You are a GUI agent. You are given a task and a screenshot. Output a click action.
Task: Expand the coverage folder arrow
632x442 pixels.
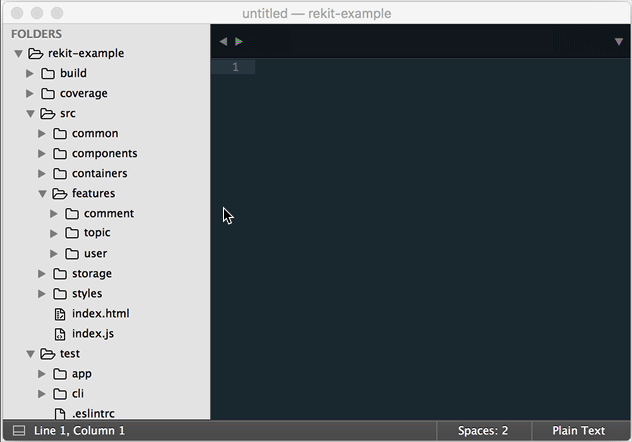point(30,93)
